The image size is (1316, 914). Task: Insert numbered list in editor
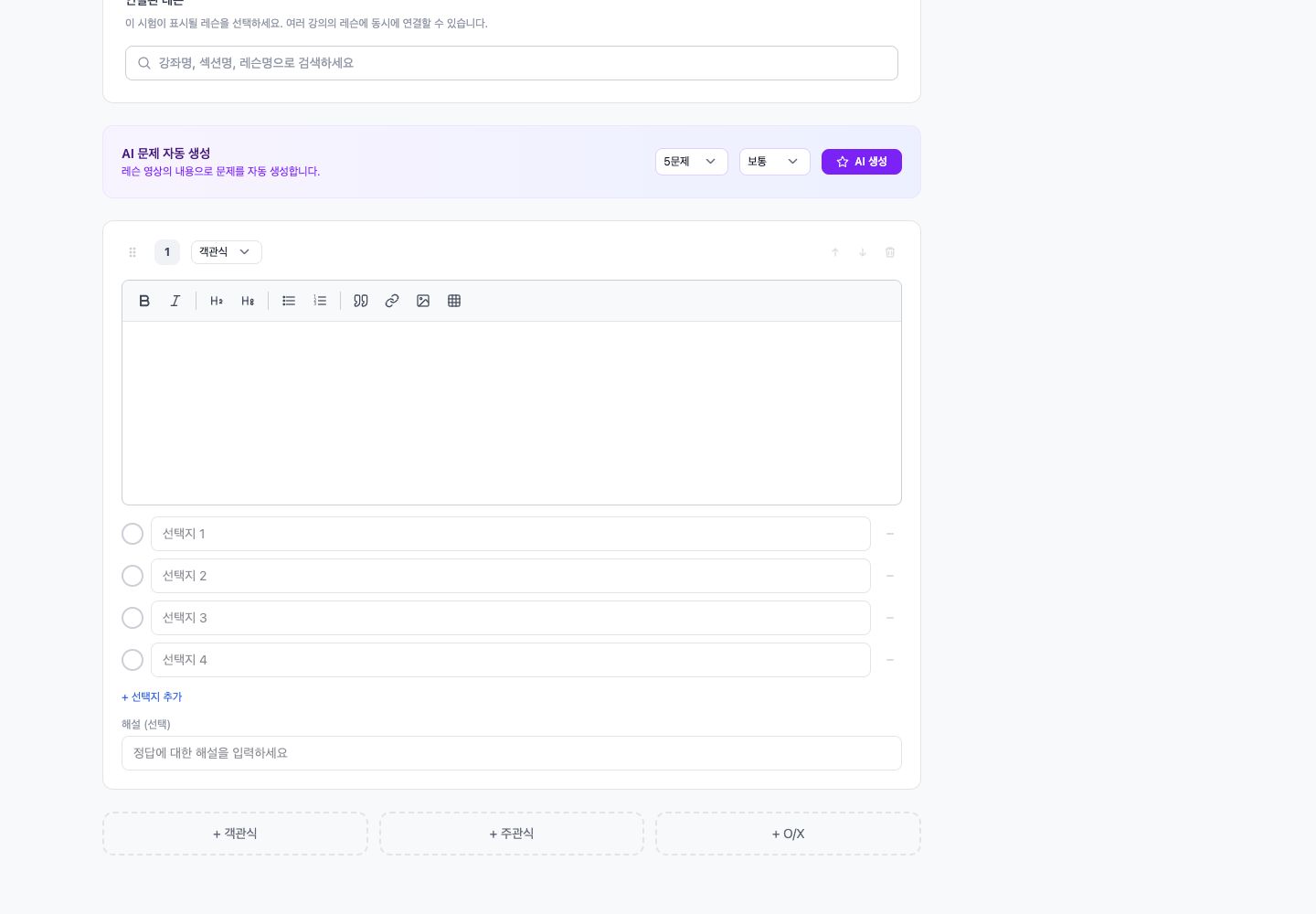(x=320, y=301)
